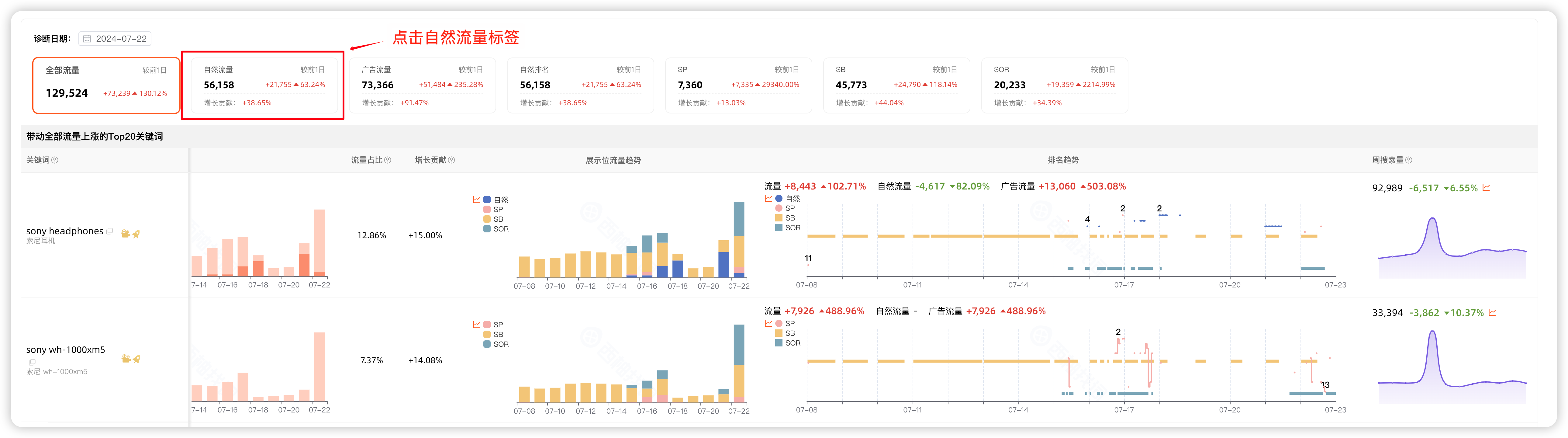Copy keyword sony wh-1000xm5 via copy icon
Viewport: 1568px width, 438px height.
[x=32, y=362]
